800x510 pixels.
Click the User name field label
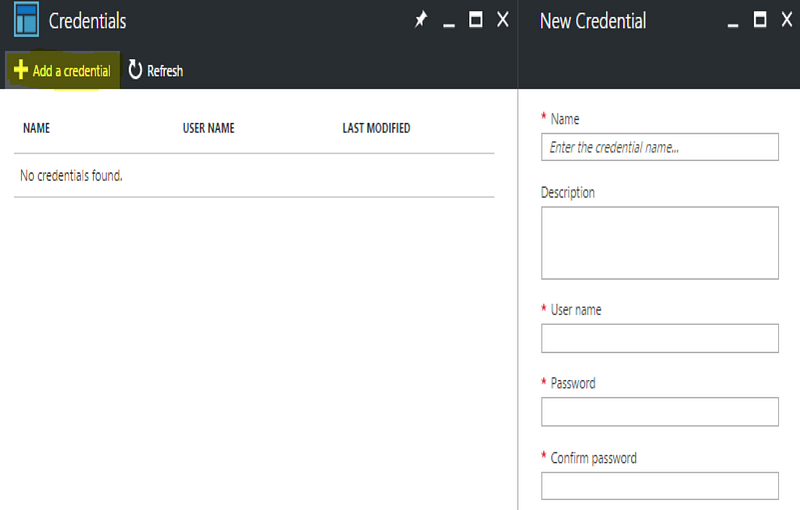(x=576, y=310)
